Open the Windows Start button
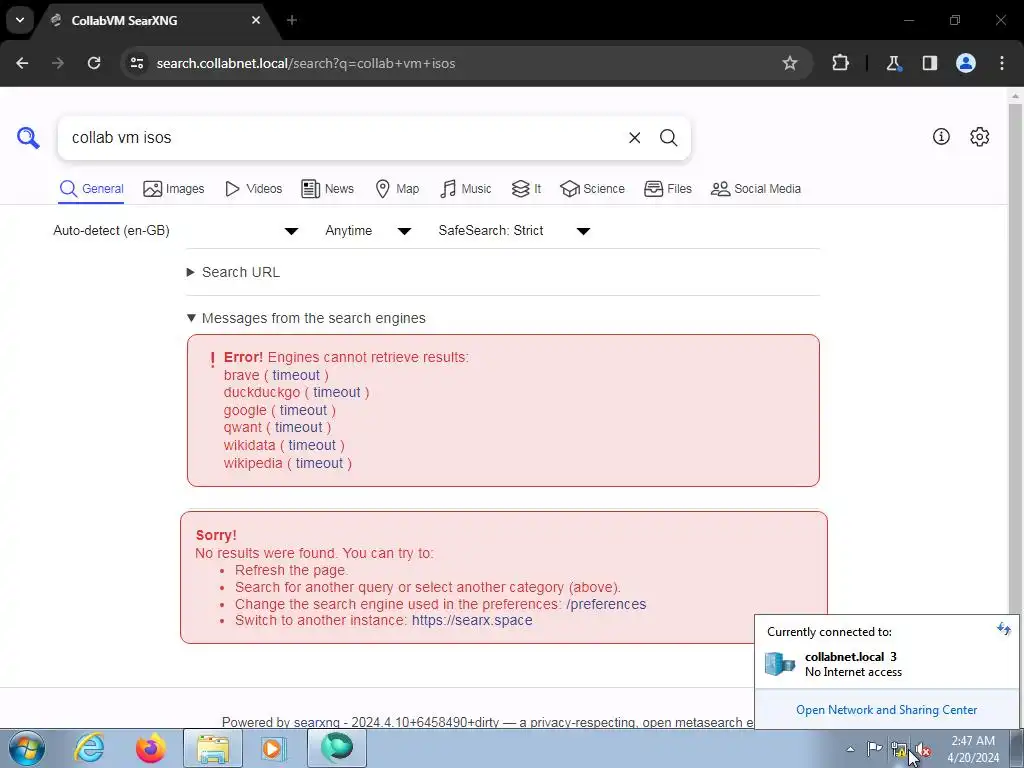 (26, 748)
